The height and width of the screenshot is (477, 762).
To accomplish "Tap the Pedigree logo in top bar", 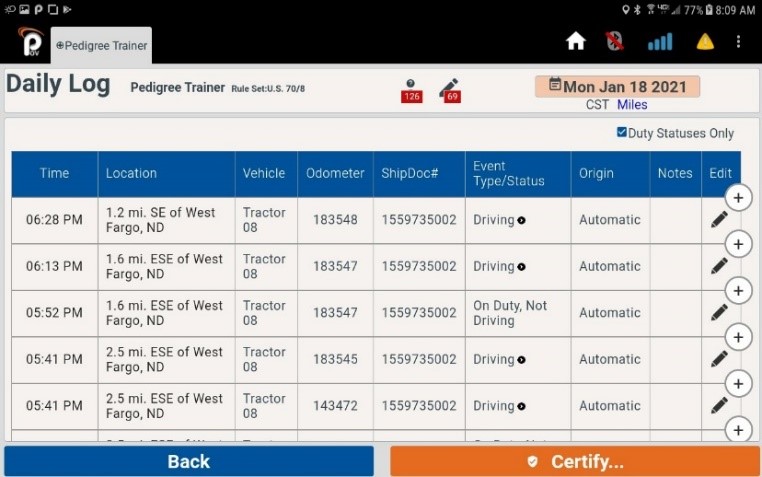I will [30, 42].
